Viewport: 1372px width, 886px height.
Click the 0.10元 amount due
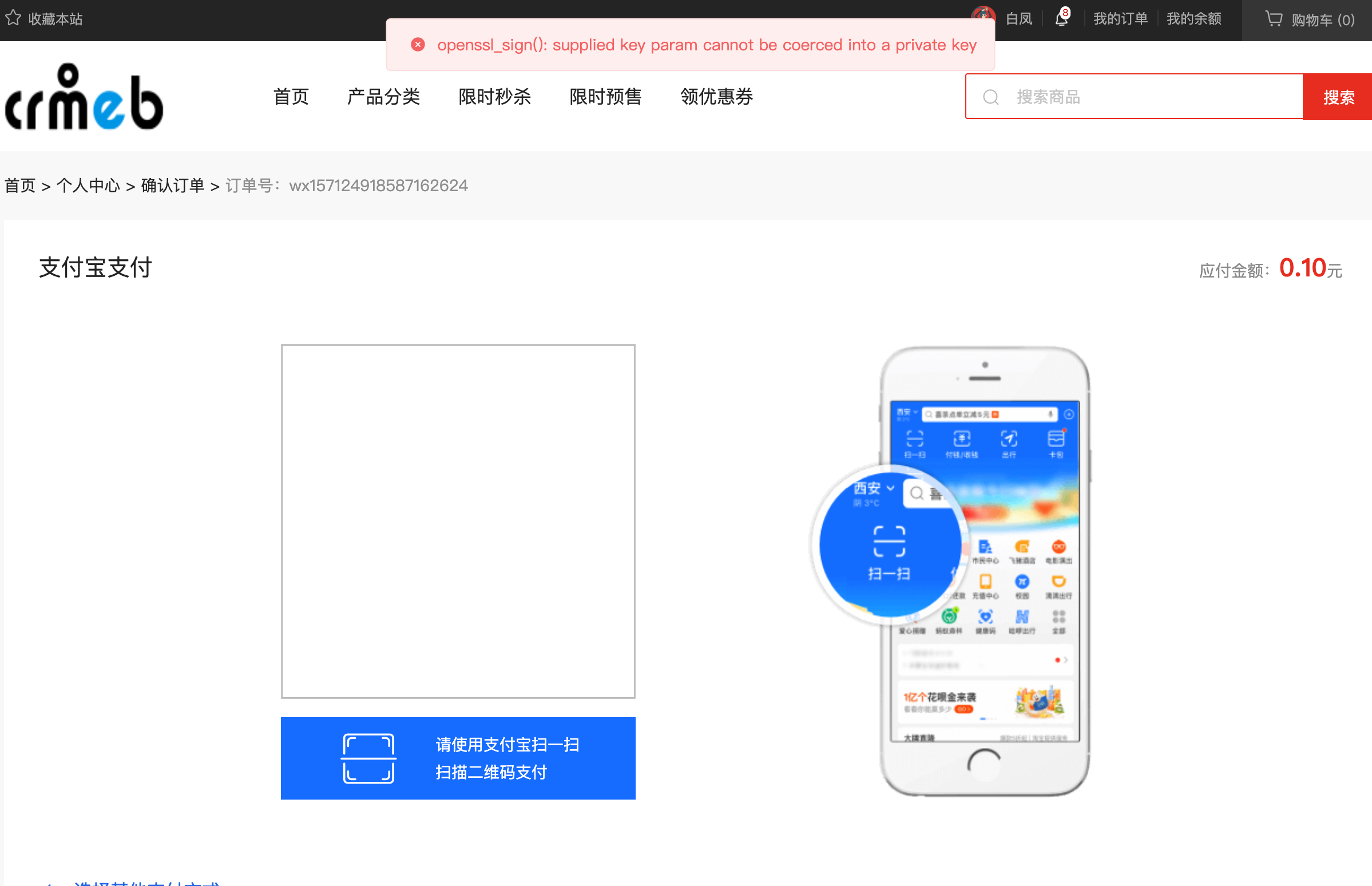[x=1310, y=268]
